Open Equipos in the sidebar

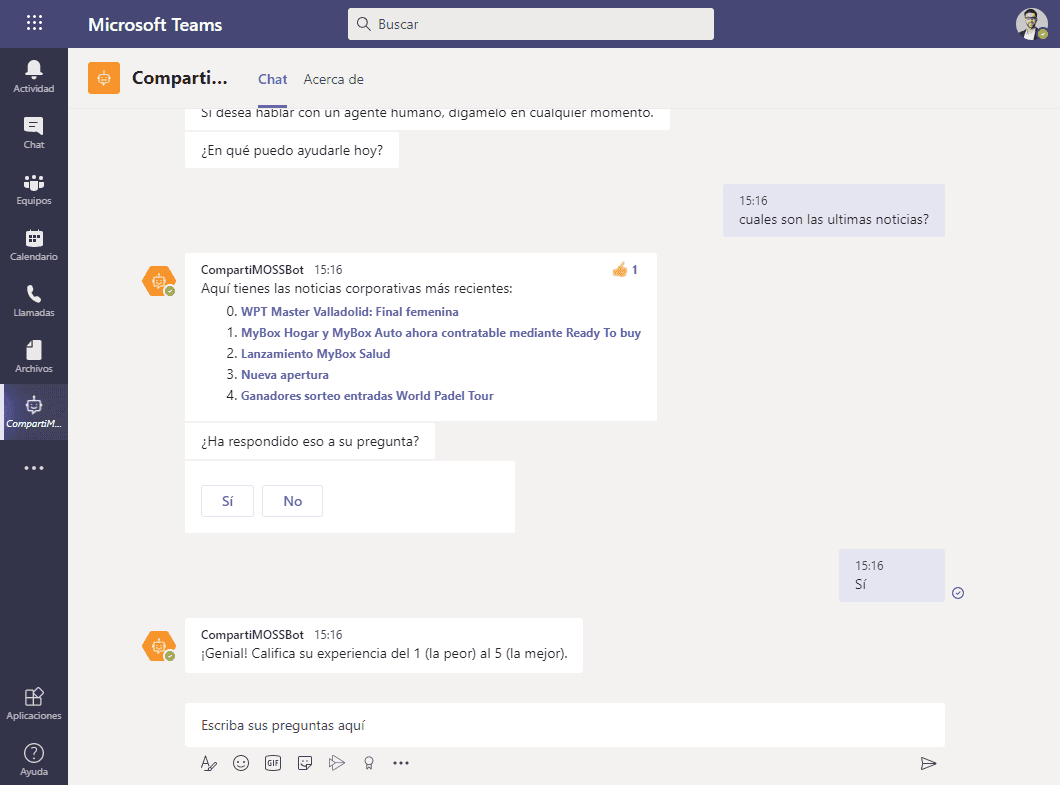coord(34,189)
